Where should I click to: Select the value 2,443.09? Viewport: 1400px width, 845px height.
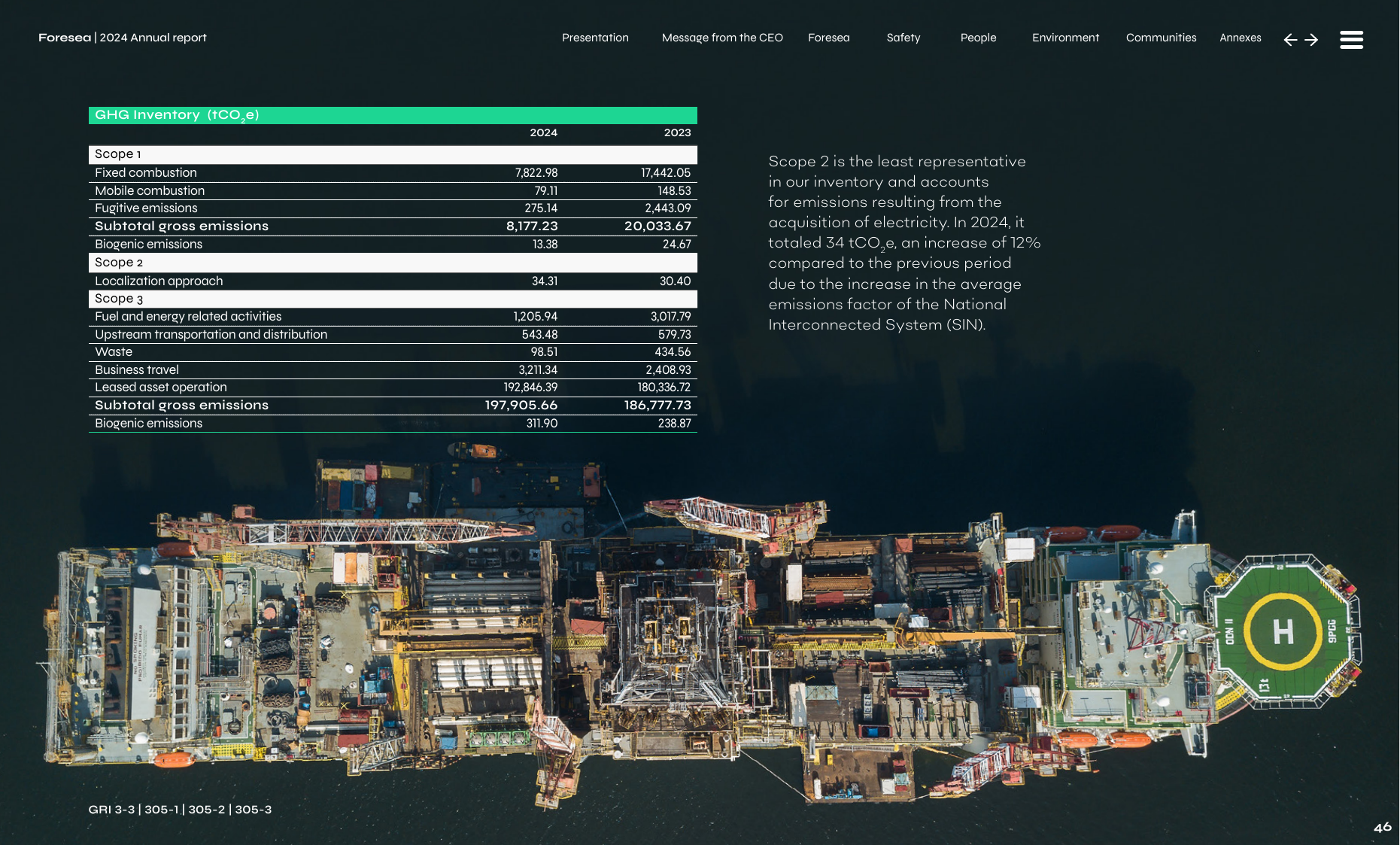coord(668,208)
